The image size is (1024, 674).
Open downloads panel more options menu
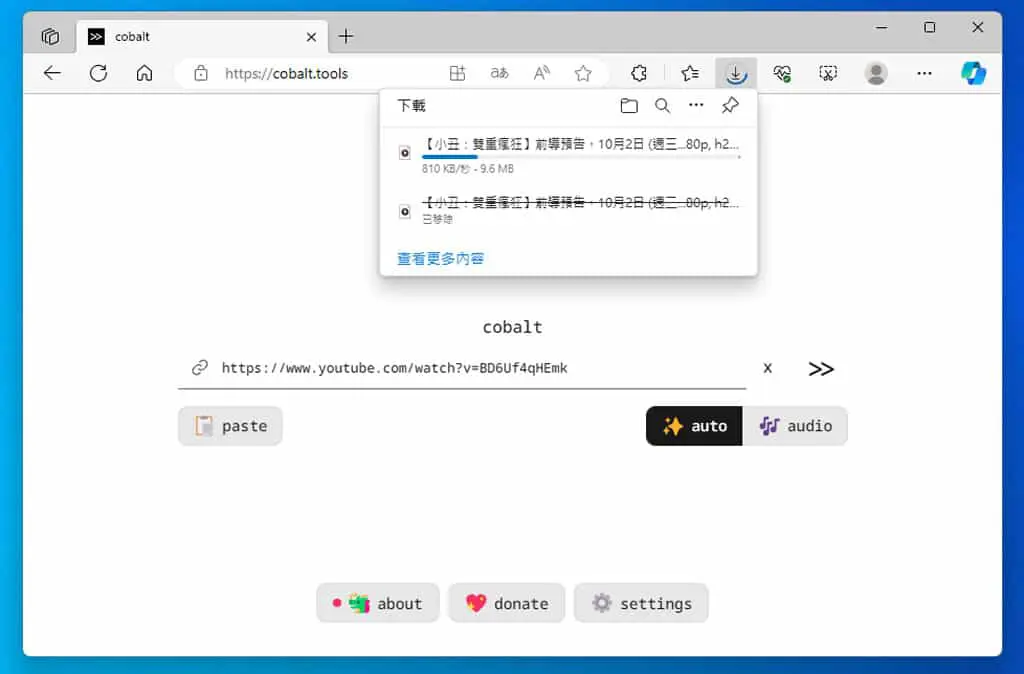point(696,105)
